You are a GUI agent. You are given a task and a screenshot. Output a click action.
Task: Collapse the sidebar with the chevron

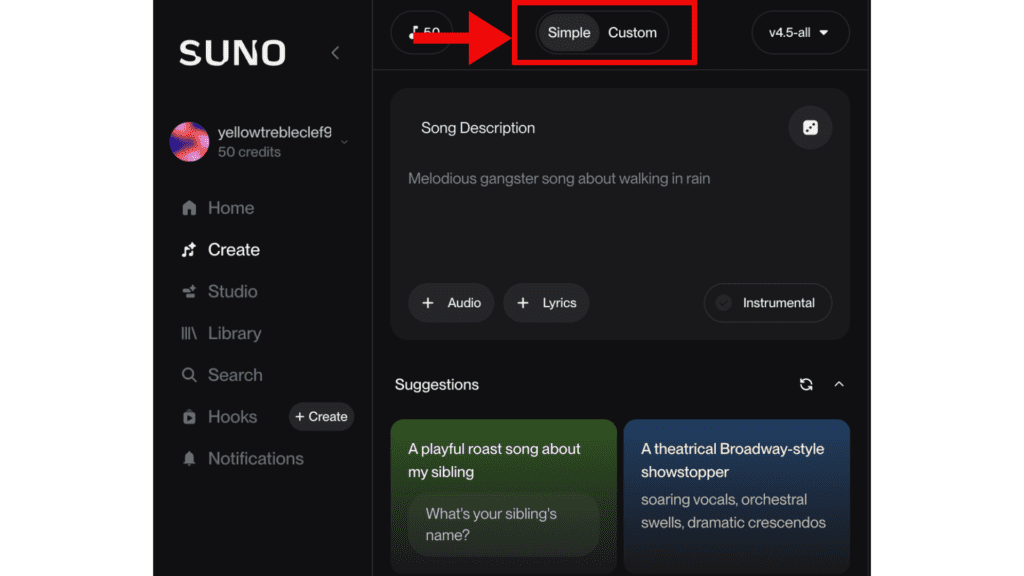(335, 53)
